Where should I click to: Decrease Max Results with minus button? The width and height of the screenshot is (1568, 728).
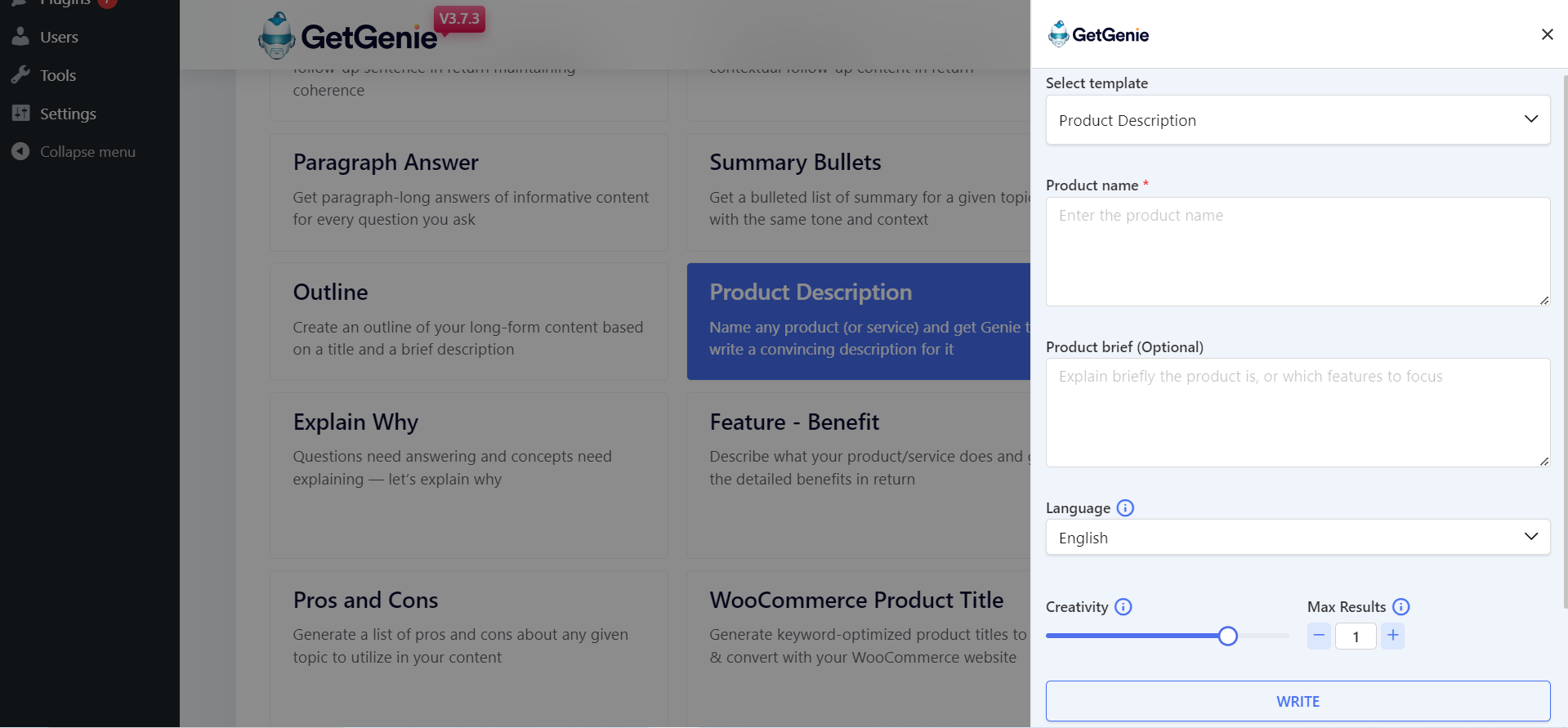(1319, 636)
